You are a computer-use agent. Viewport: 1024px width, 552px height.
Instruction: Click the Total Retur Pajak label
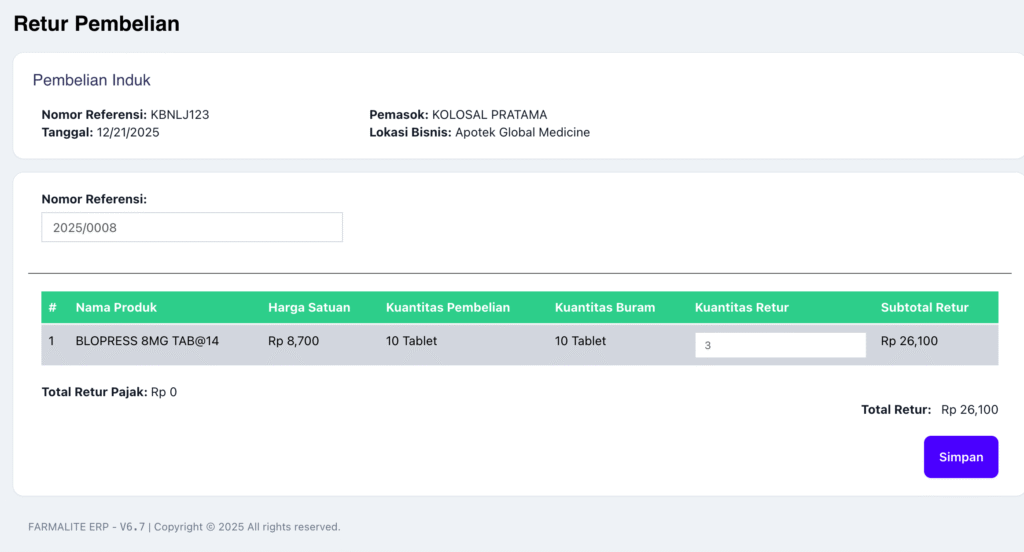(x=94, y=392)
